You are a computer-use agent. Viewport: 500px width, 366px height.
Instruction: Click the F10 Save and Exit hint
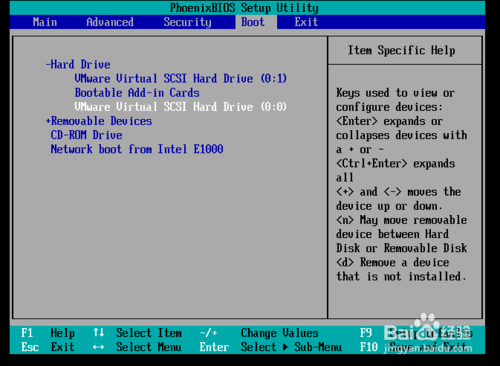tap(413, 347)
